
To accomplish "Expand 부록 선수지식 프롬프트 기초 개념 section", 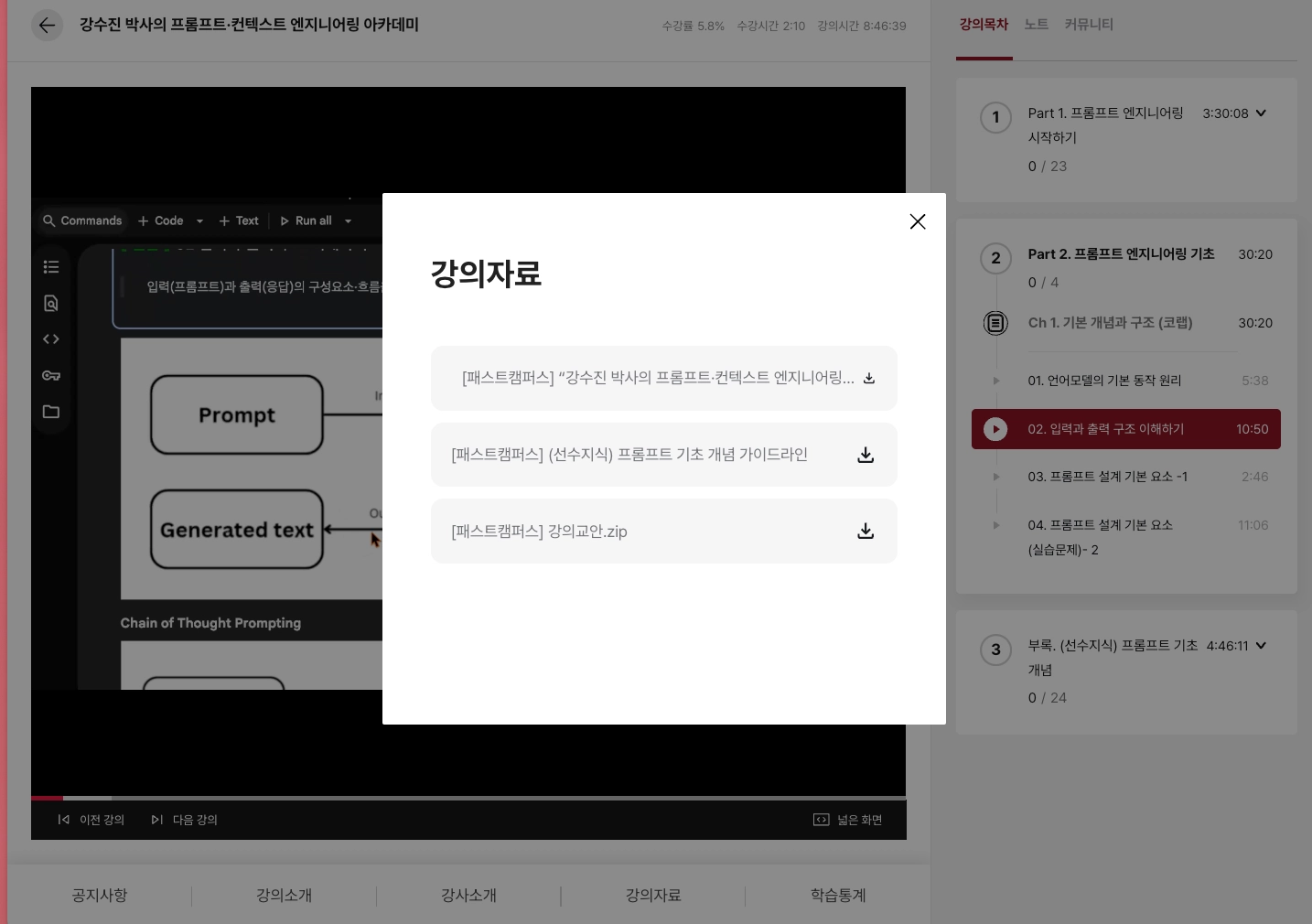I will [1261, 646].
